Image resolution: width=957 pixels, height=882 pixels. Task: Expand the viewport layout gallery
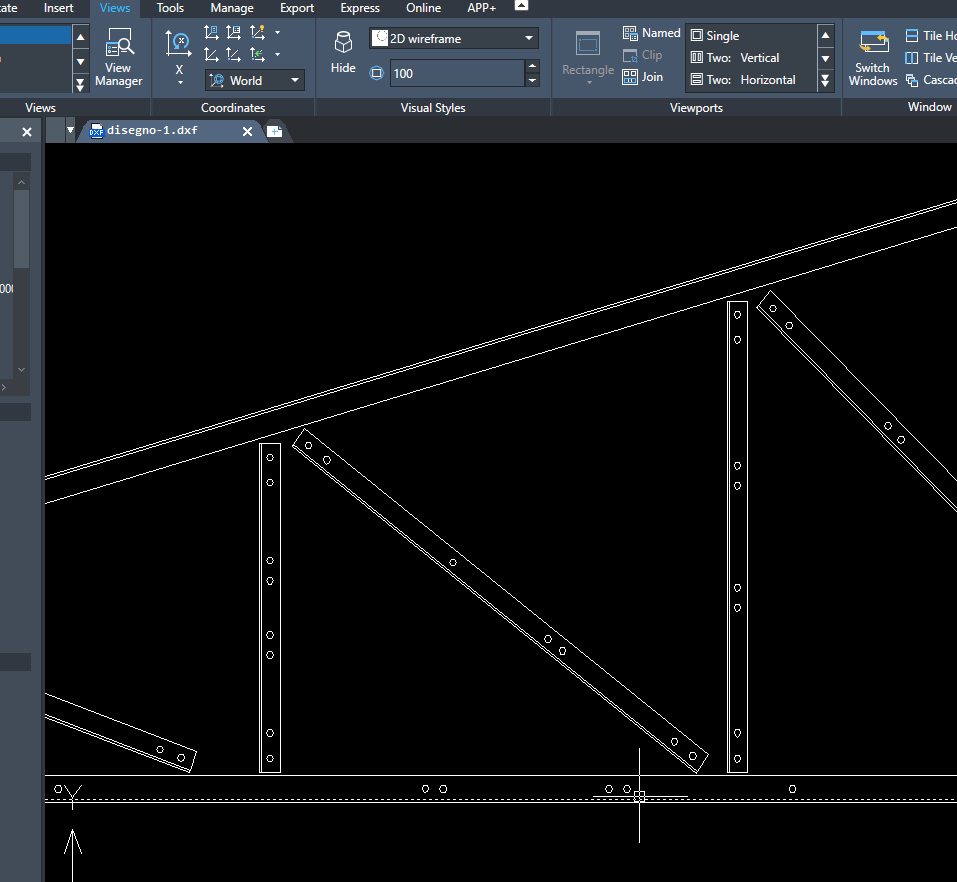825,81
